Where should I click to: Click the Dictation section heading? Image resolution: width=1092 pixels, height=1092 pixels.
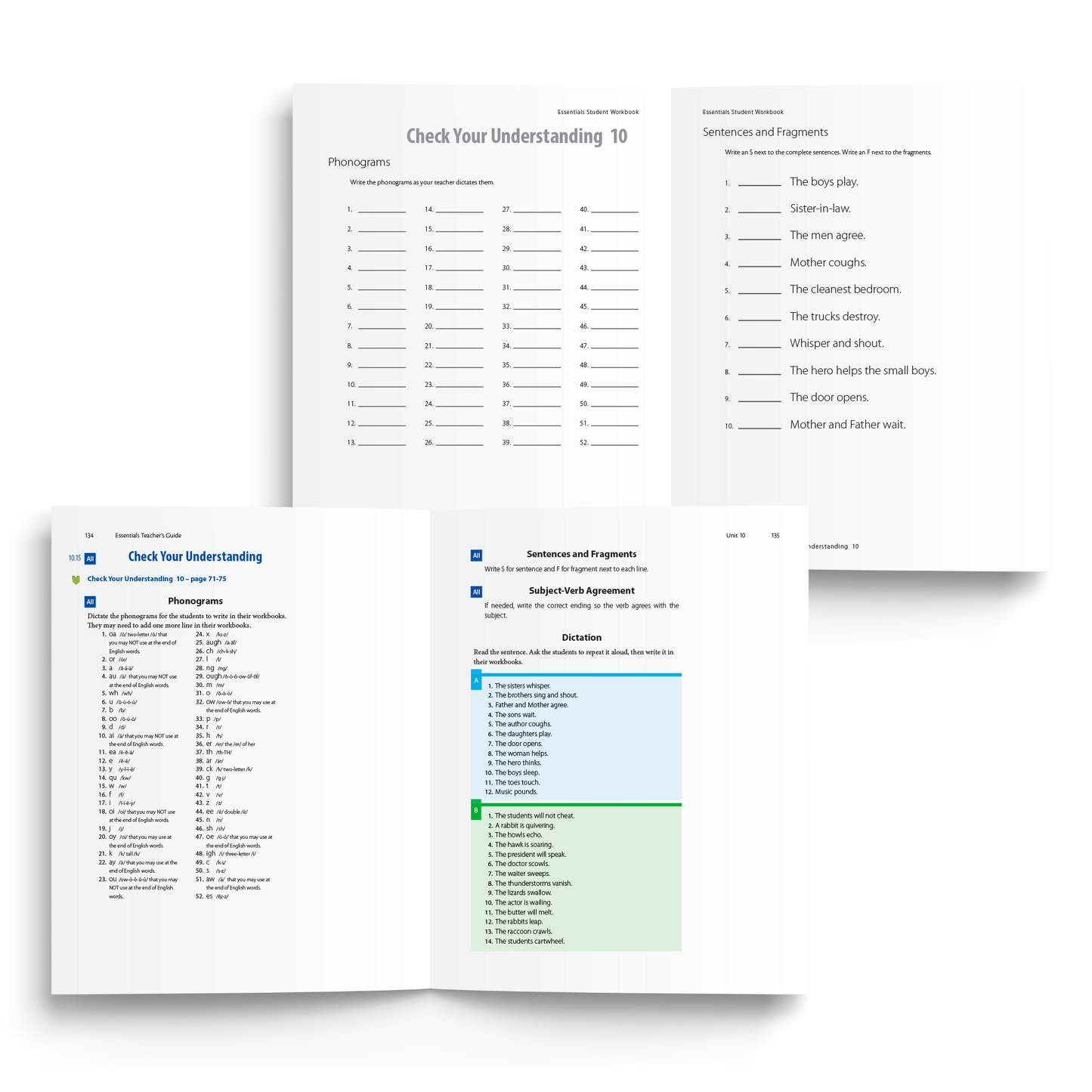coord(581,638)
